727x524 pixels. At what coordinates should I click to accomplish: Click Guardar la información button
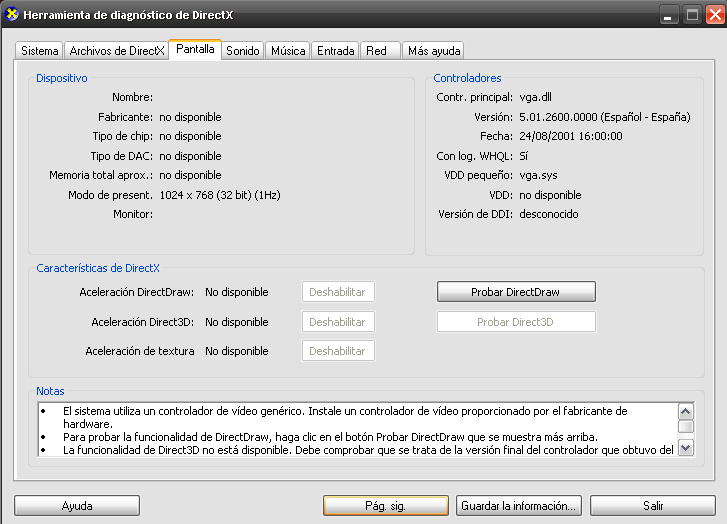(518, 506)
